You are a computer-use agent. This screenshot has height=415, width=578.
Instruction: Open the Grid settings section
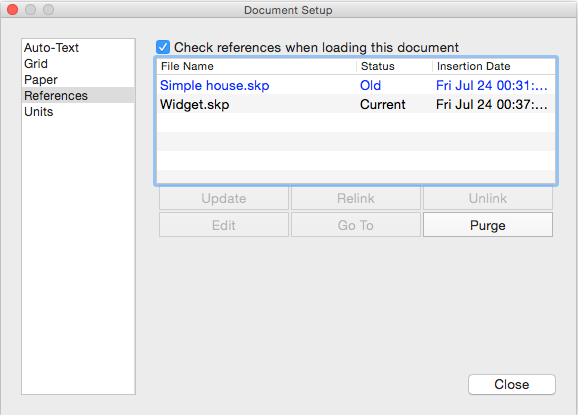click(x=78, y=63)
